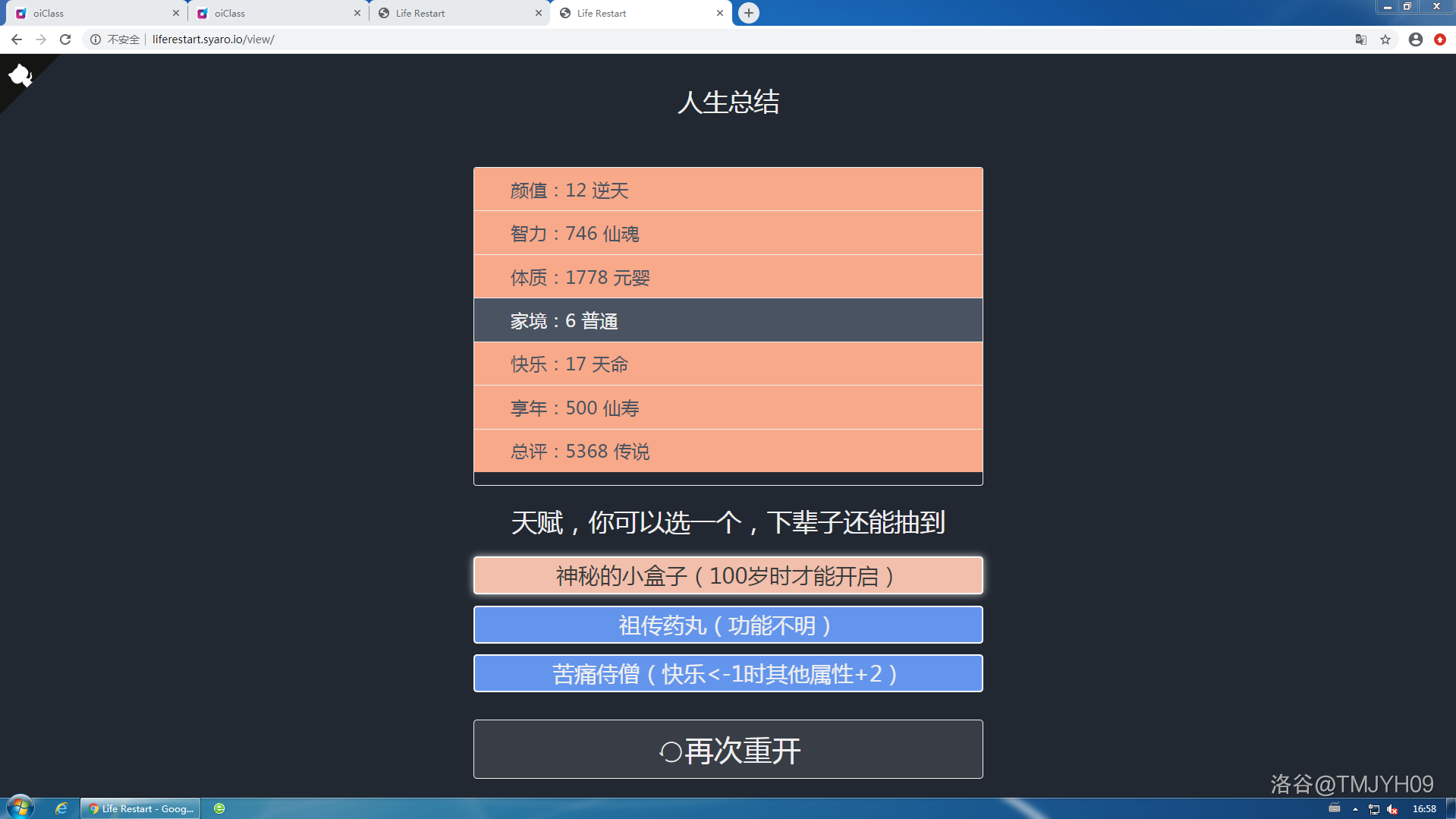
Task: Click the 总评：5368 传说 row
Action: [728, 451]
